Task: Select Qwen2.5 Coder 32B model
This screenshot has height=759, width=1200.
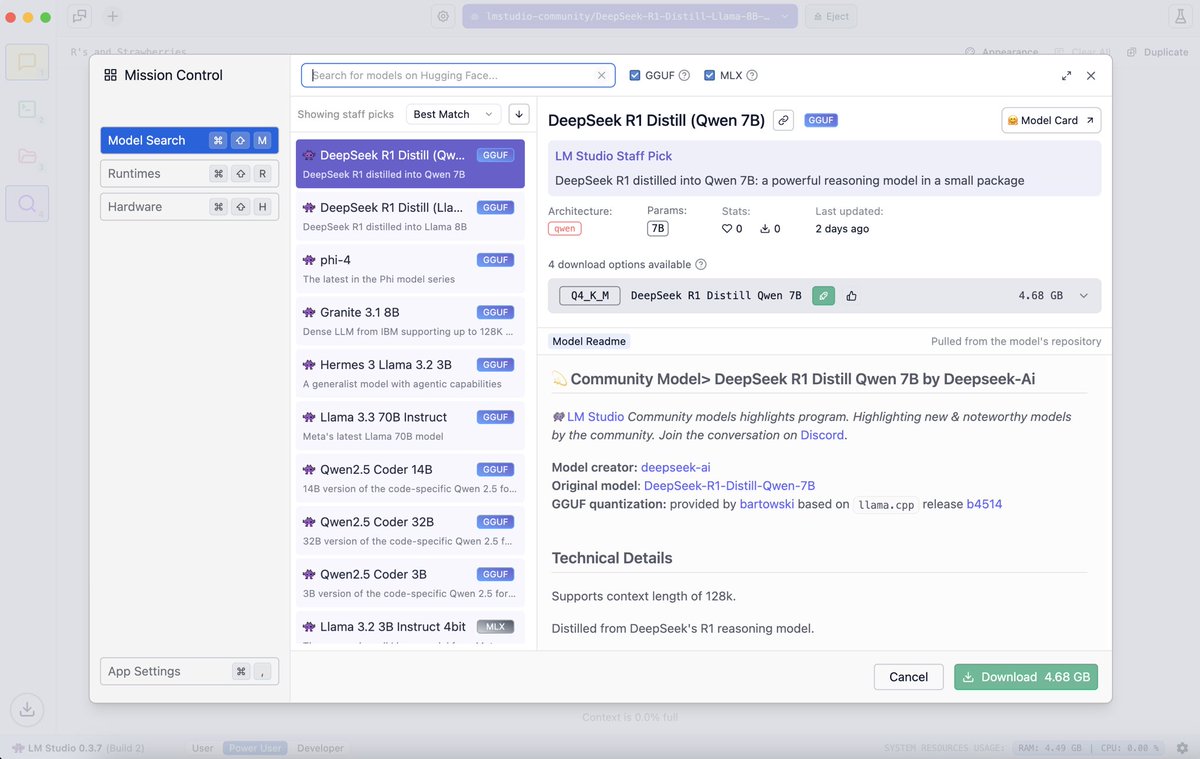Action: pyautogui.click(x=410, y=531)
